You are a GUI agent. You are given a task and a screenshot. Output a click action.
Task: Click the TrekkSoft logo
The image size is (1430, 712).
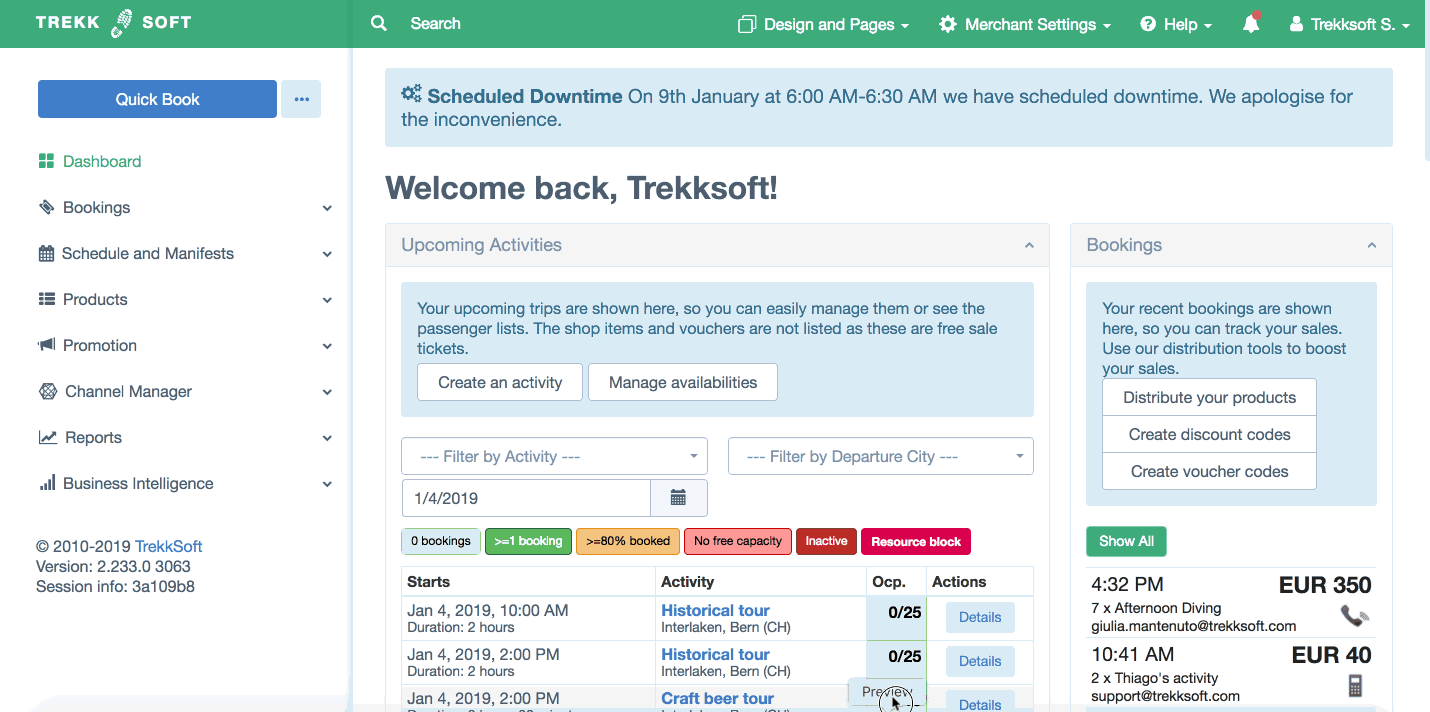tap(113, 23)
